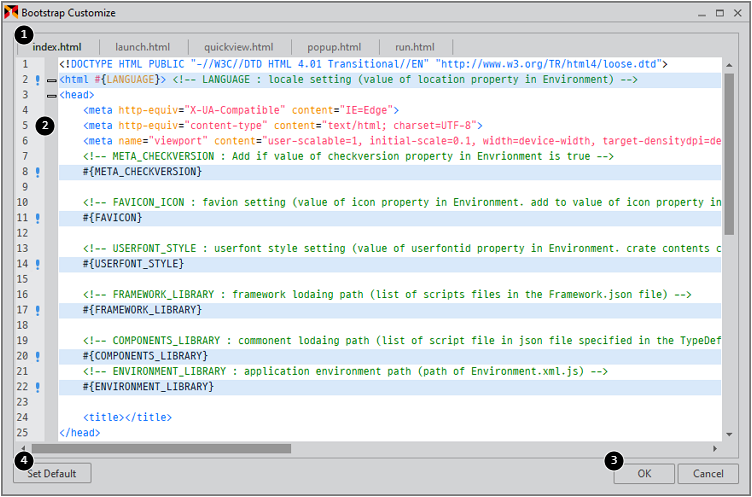Collapse the html tag fold on line 2
Image resolution: width=752 pixels, height=497 pixels.
(x=51, y=80)
